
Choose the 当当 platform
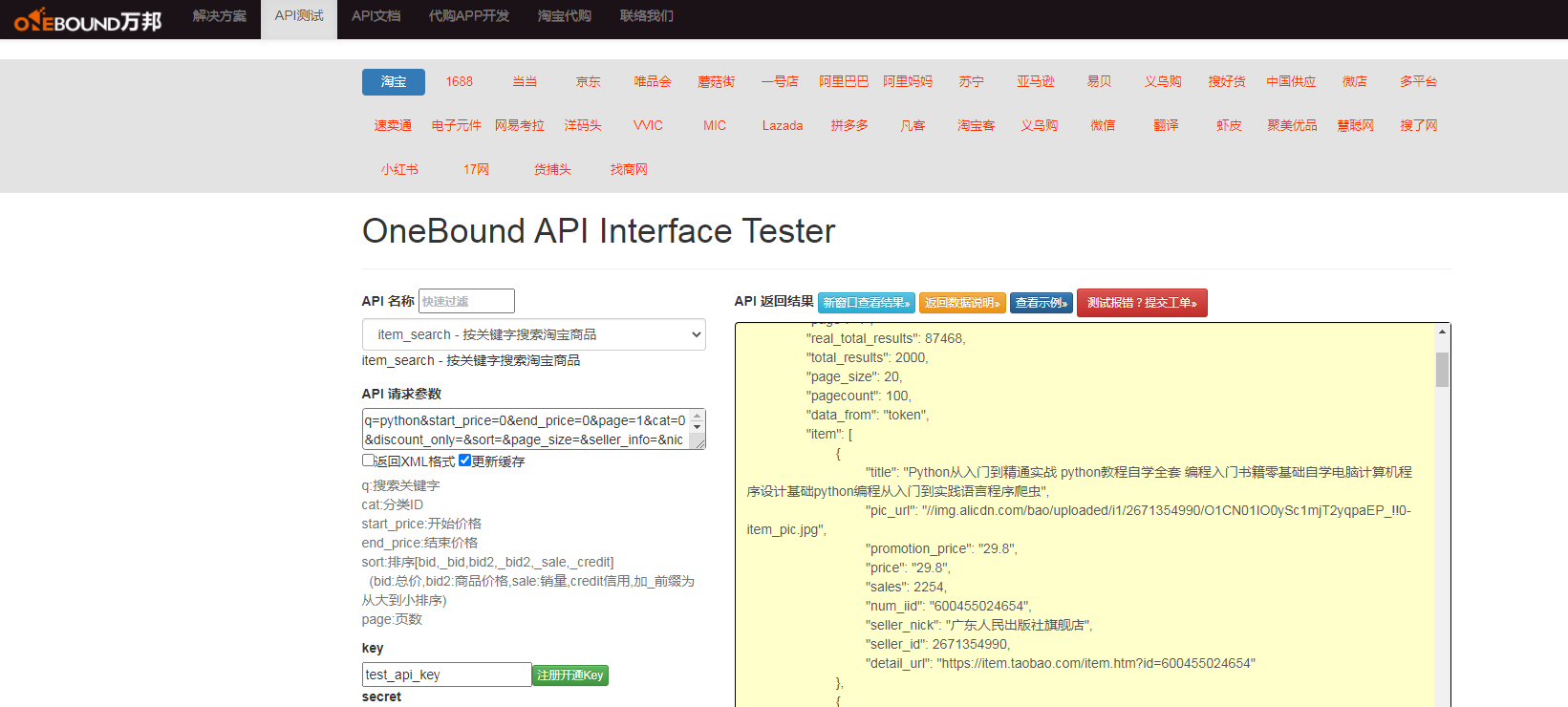coord(525,82)
